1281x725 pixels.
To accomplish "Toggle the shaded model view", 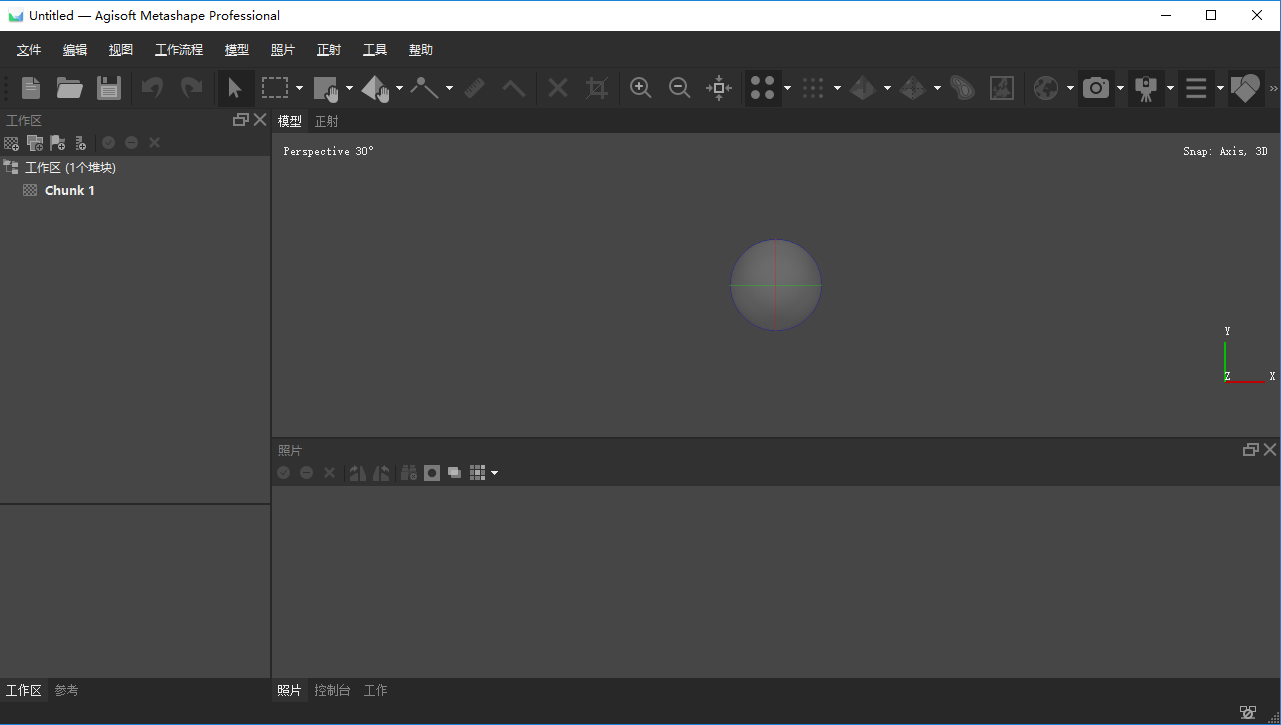I will tap(864, 88).
